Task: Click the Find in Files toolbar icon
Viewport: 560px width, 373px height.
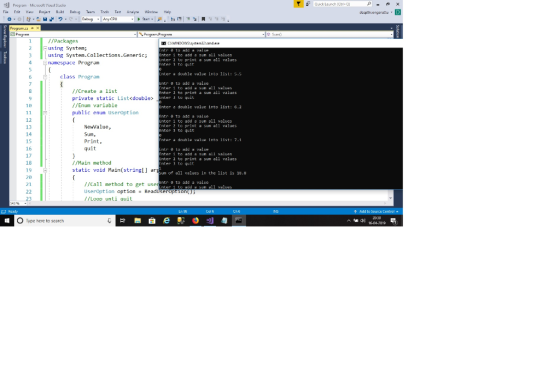Action: (x=160, y=19)
